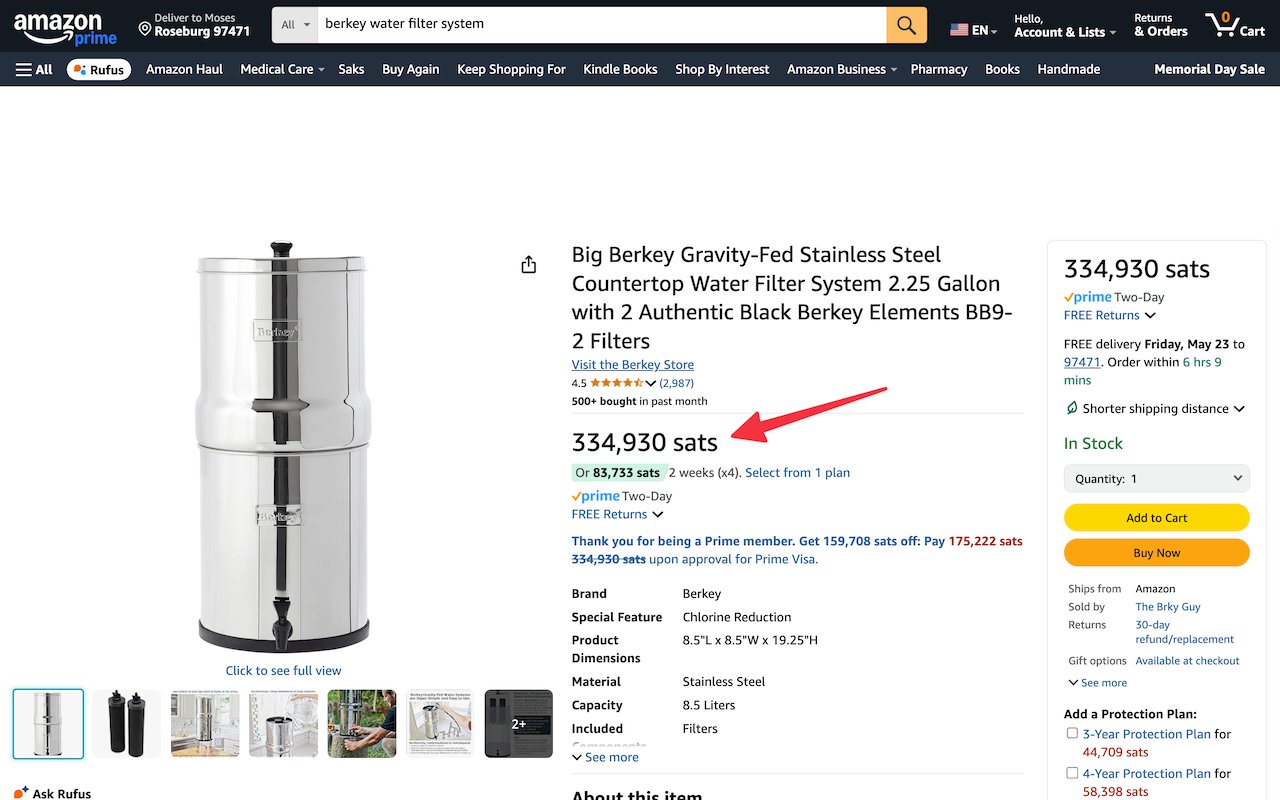The image size is (1280, 800).
Task: Open the shopping cart icon
Action: pos(1234,25)
